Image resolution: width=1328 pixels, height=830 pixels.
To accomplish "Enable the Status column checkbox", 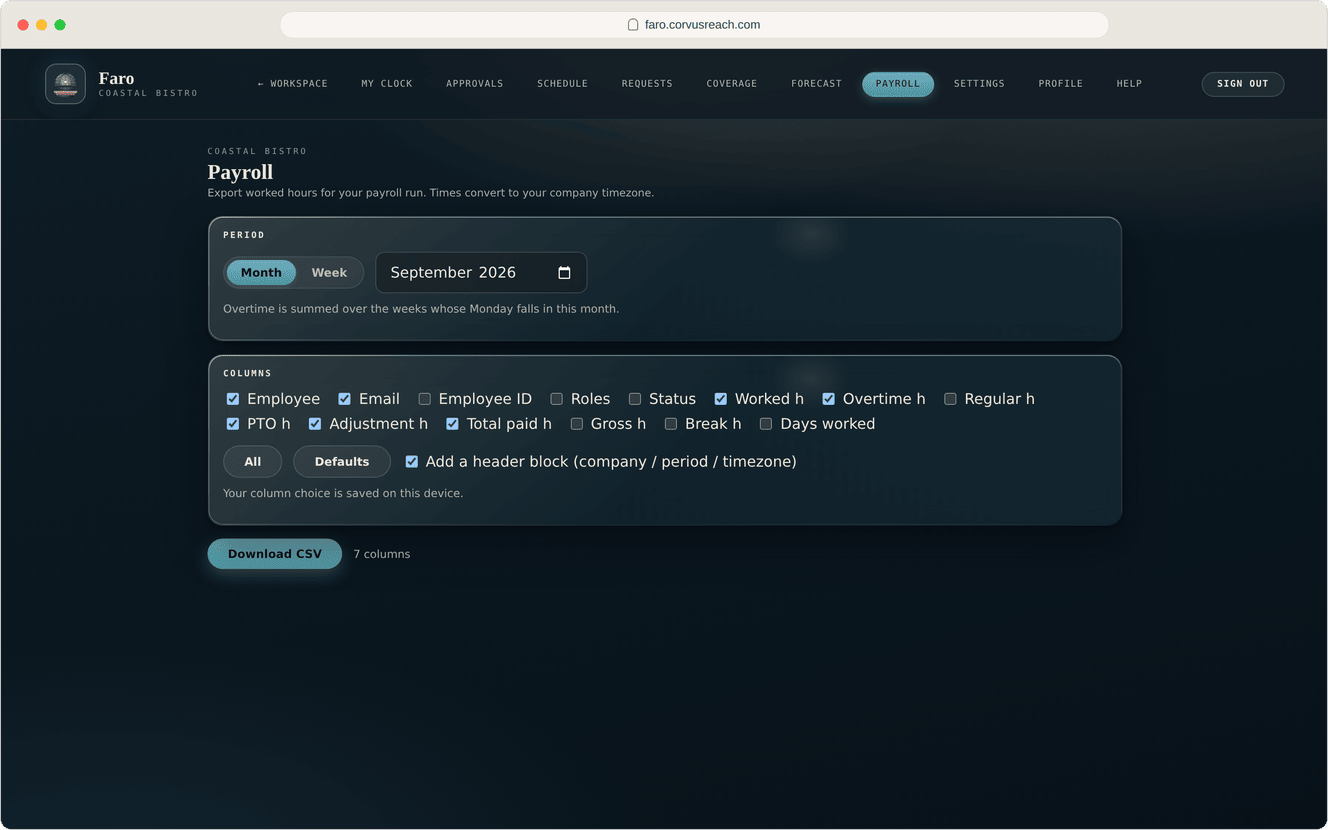I will pos(634,399).
